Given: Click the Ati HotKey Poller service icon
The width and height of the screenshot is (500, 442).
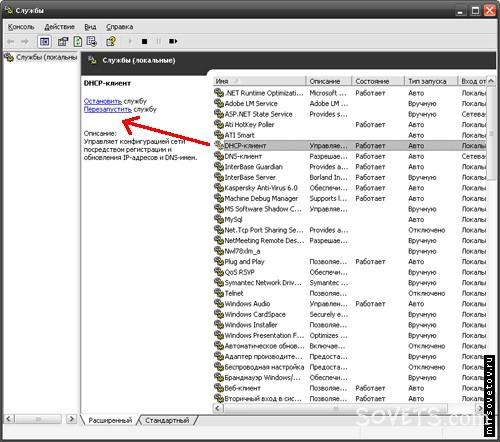Looking at the screenshot, I should point(219,124).
